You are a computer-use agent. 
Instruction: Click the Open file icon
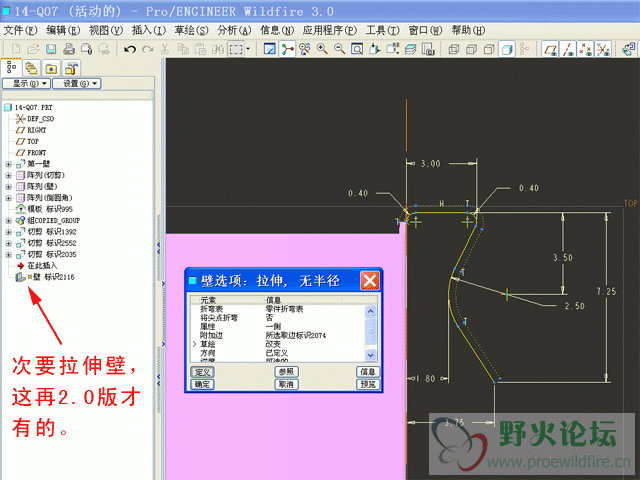click(33, 49)
